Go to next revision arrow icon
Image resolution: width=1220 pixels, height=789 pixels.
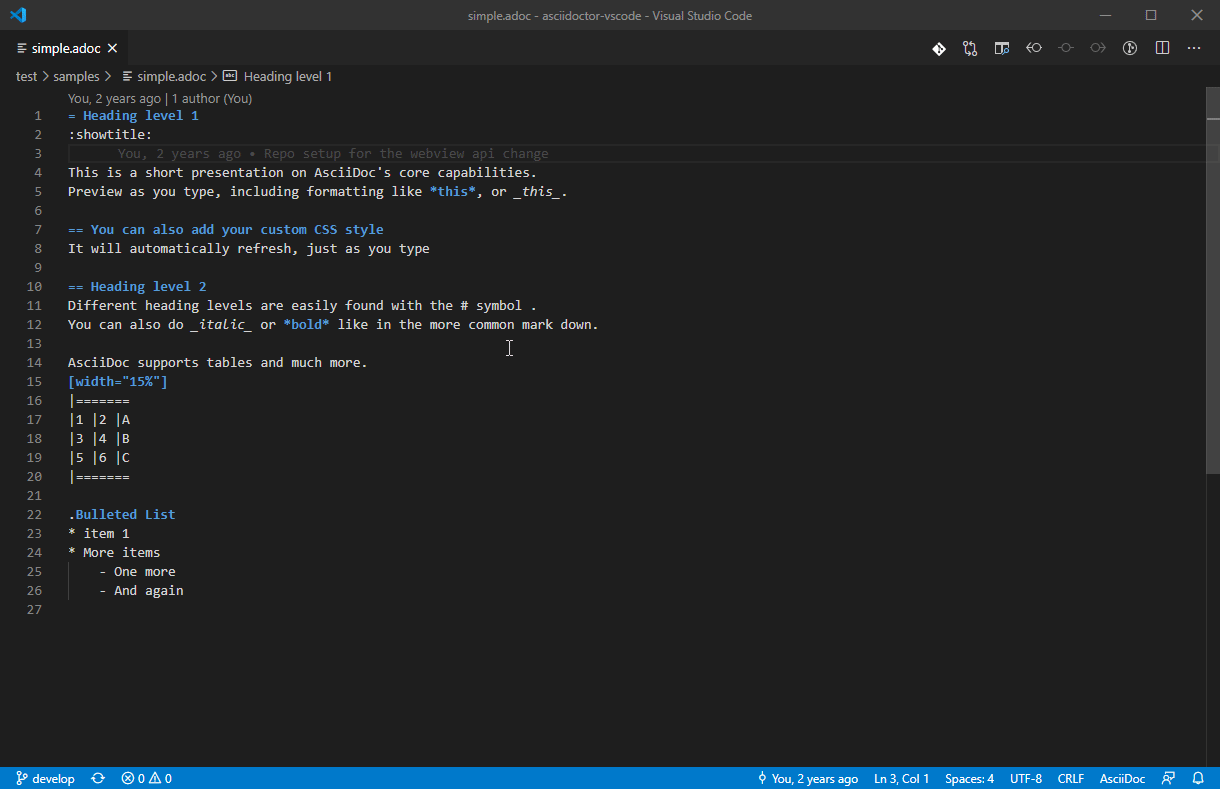[x=1098, y=48]
